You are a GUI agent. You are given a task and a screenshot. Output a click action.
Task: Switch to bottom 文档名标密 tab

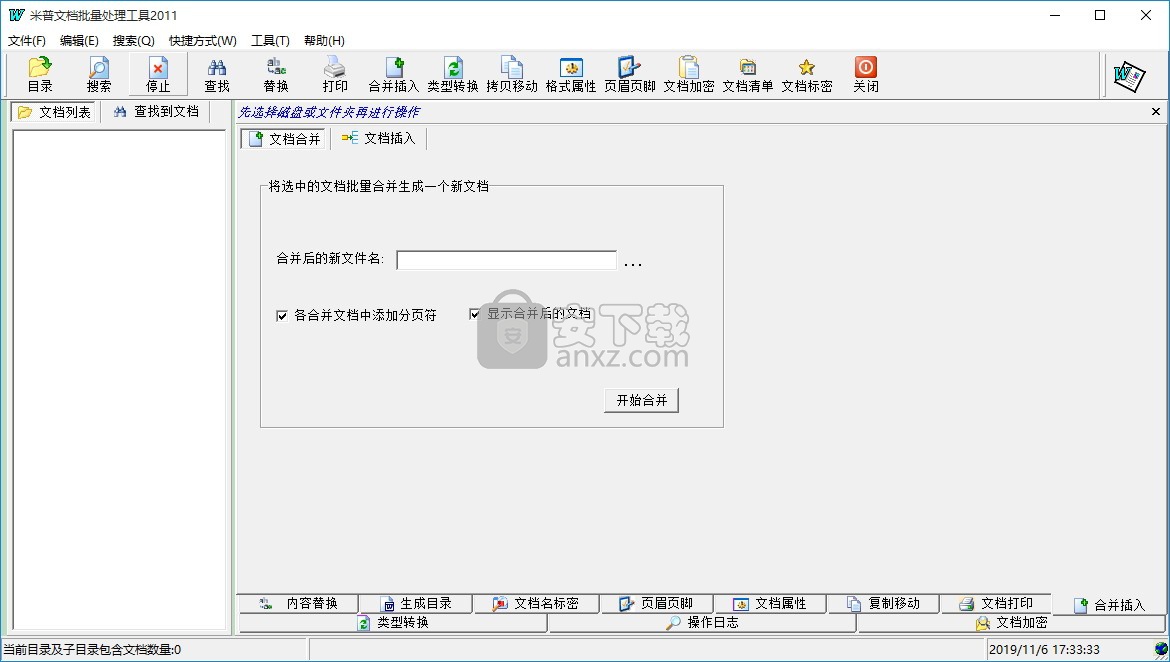pos(536,603)
